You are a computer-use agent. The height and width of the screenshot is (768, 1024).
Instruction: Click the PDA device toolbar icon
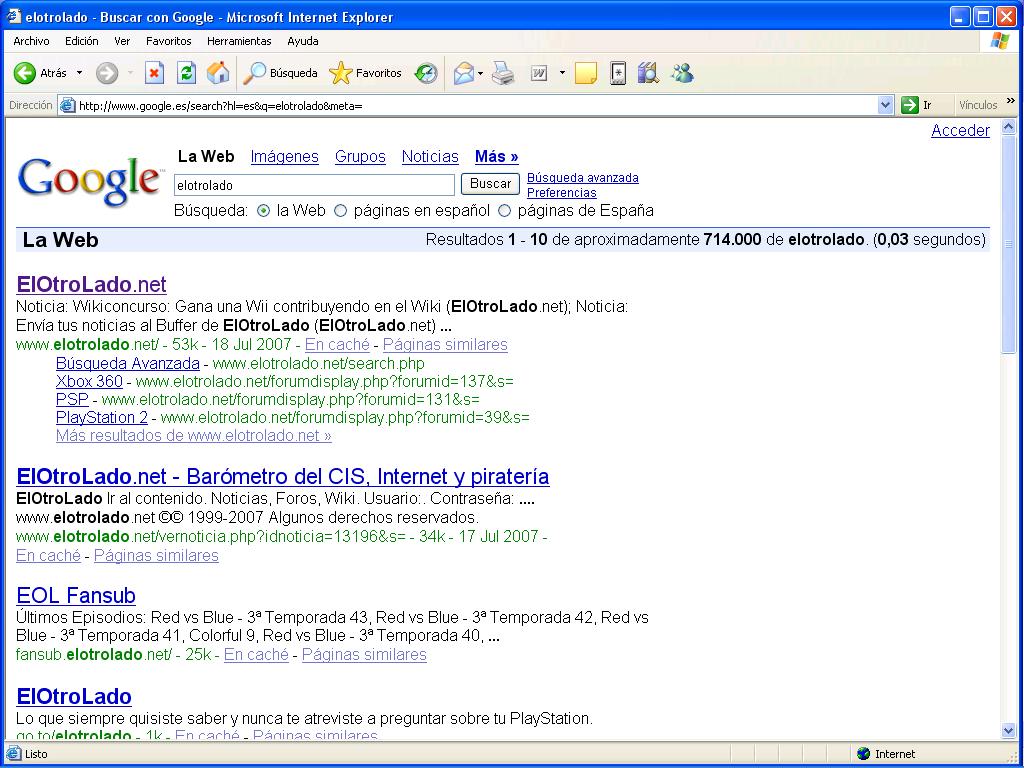pos(618,73)
